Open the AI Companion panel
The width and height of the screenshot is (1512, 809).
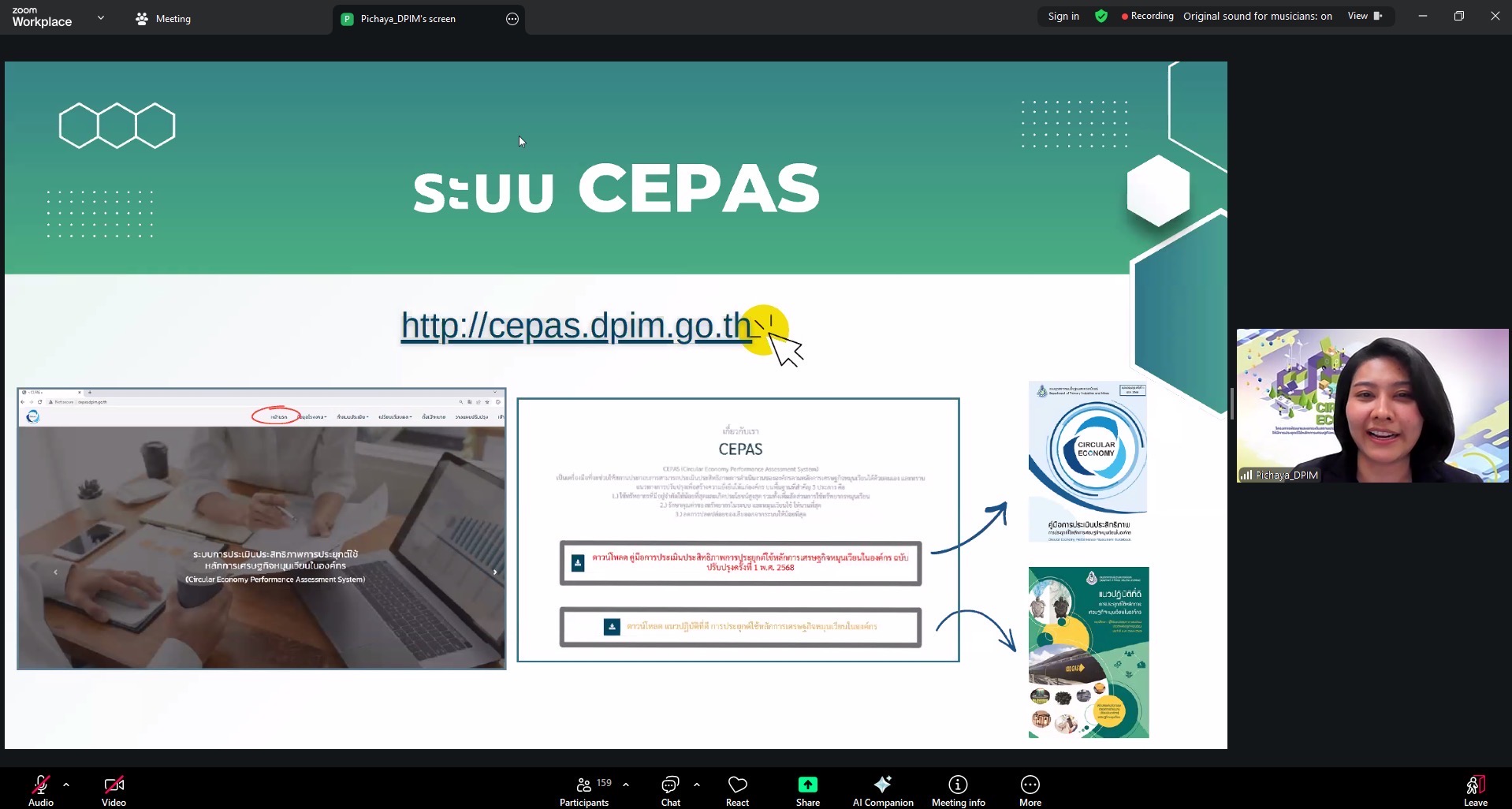(x=882, y=791)
